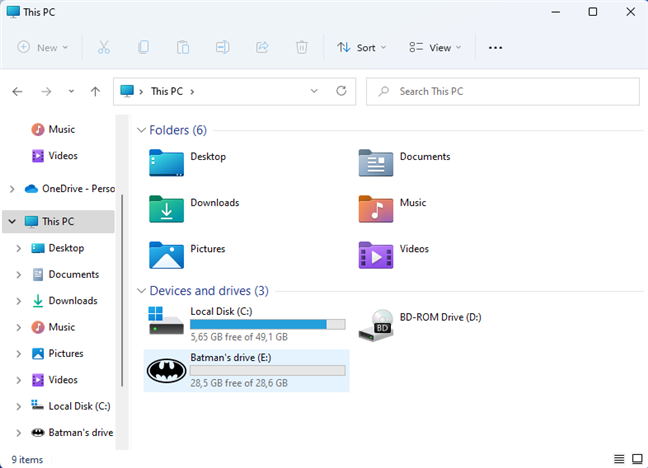Viewport: 648px width, 468px height.
Task: Switch to details view icon in status bar
Action: tap(619, 459)
